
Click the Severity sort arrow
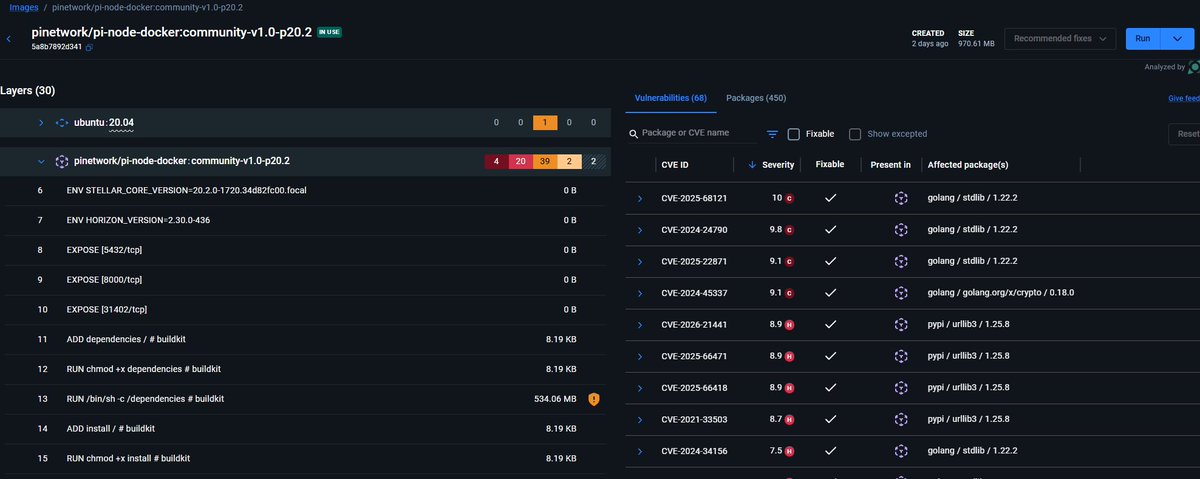coord(752,165)
